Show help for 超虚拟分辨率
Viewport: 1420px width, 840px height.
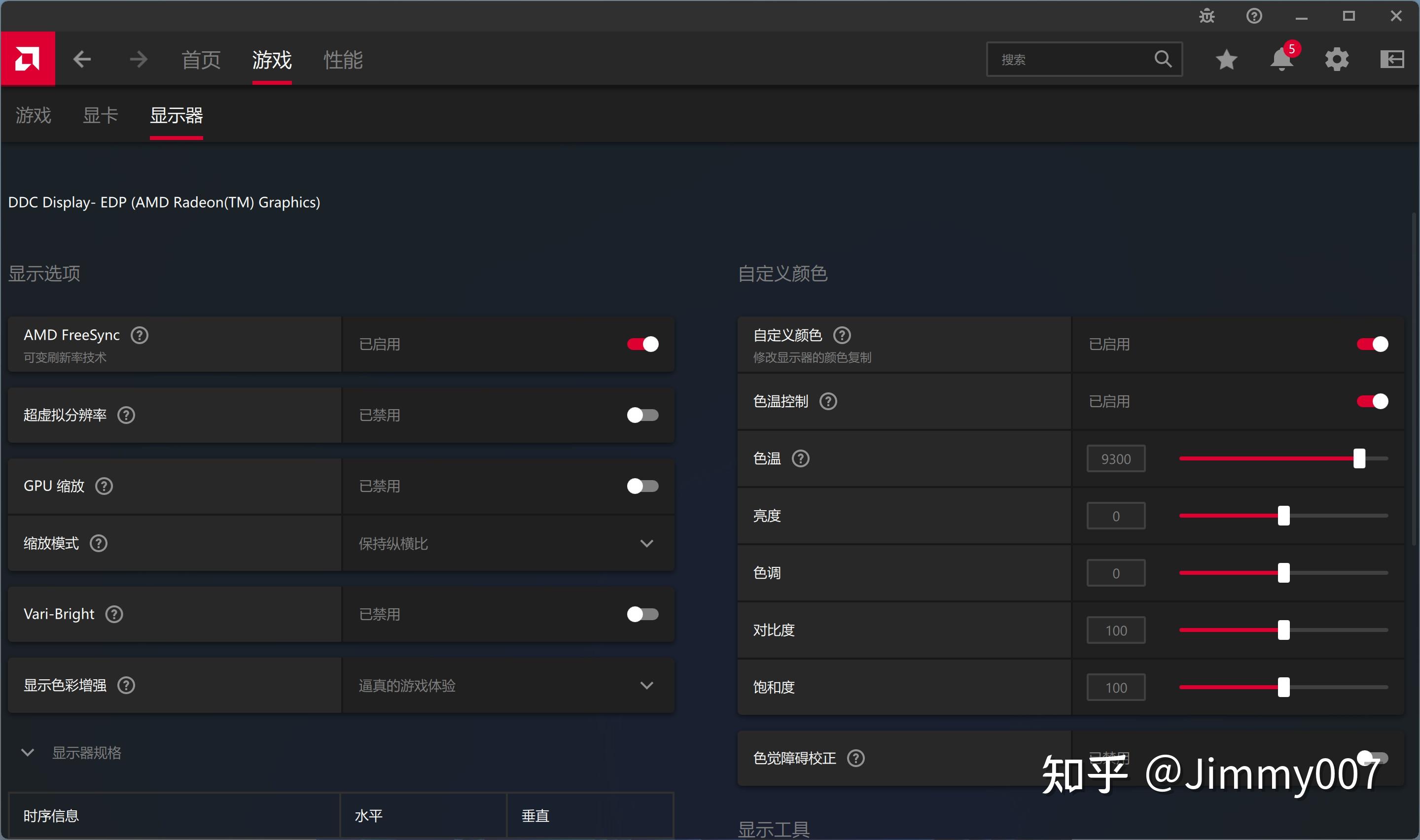(x=126, y=415)
